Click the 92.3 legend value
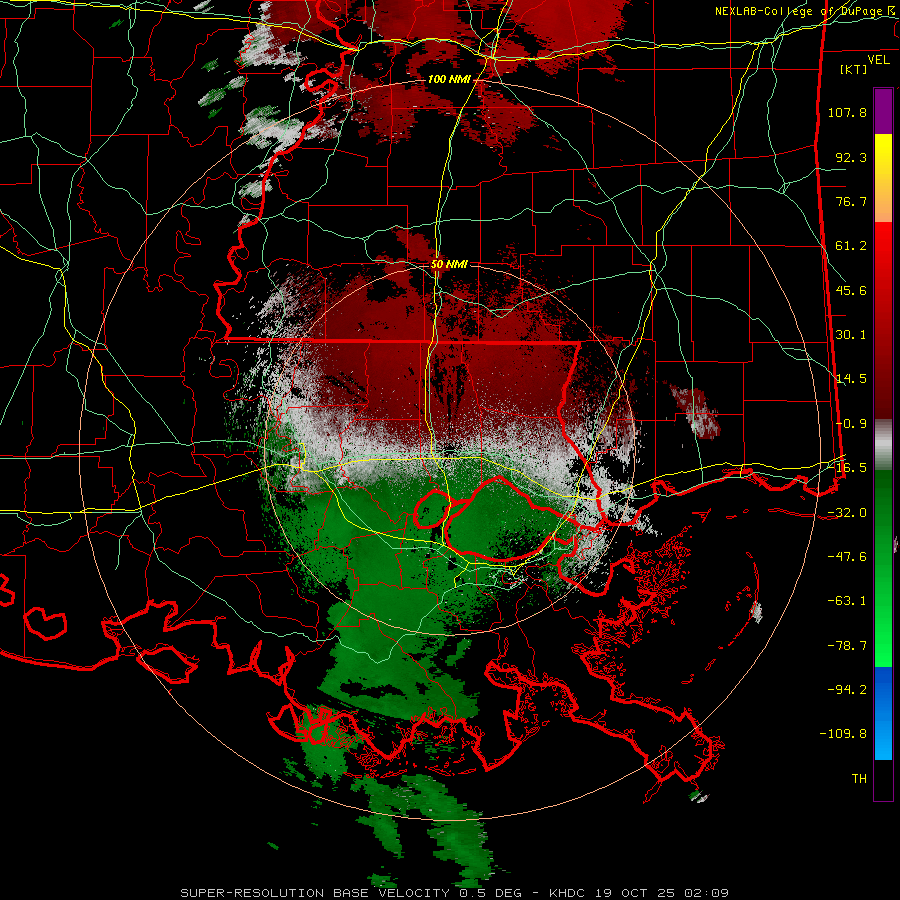The image size is (900, 900). [851, 157]
